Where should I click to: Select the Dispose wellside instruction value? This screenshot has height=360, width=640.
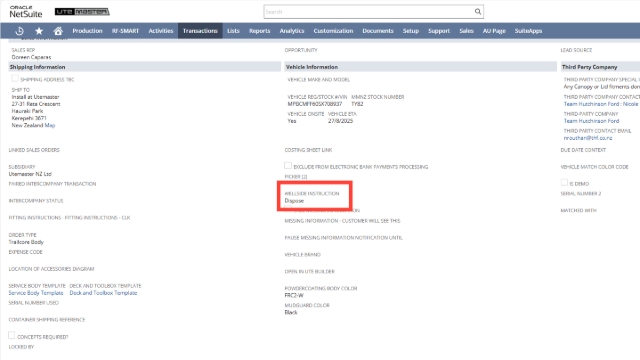tap(294, 201)
